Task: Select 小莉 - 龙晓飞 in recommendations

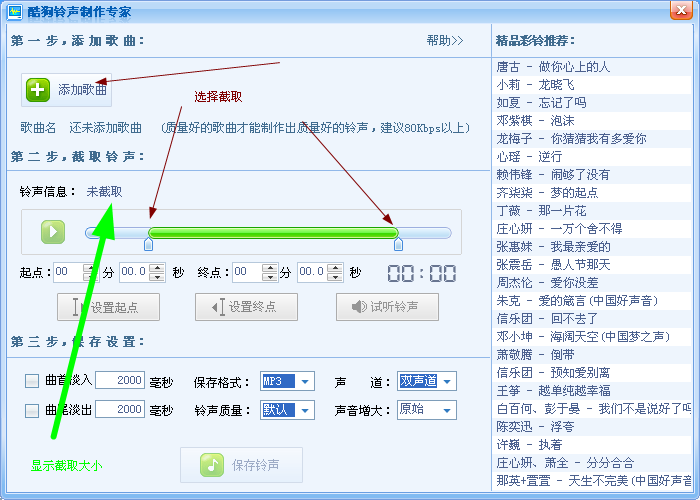Action: 592,85
